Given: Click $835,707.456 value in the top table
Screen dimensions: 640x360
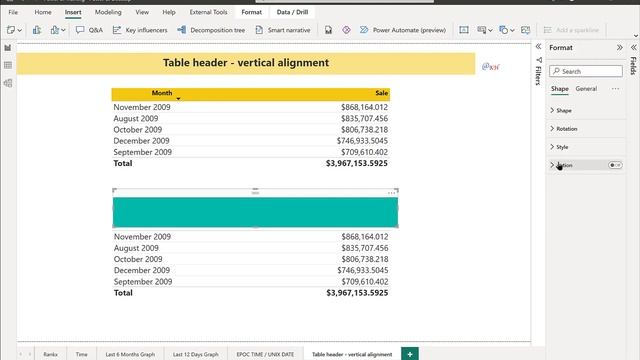Looking at the screenshot, I should click(364, 118).
